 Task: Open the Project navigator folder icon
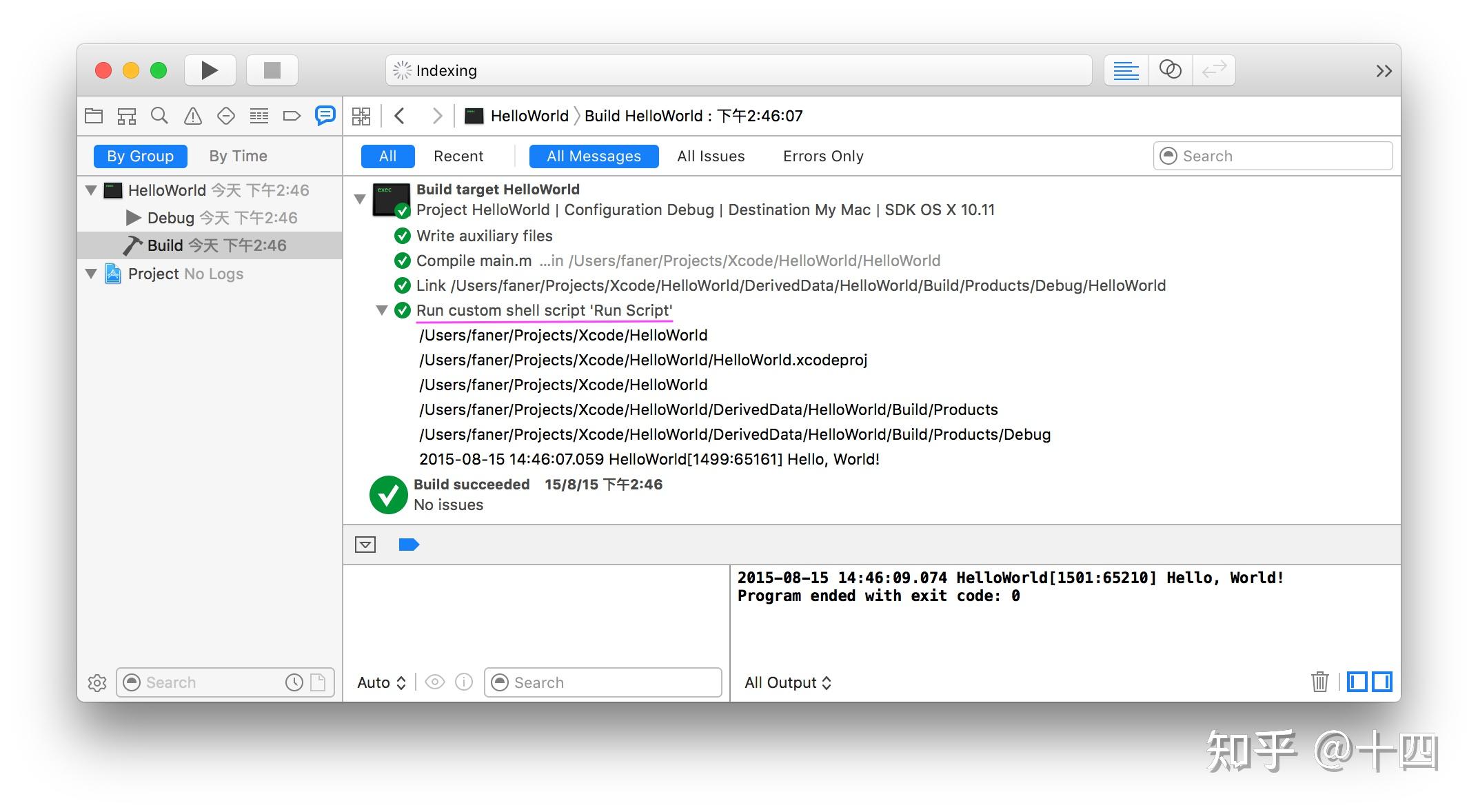point(94,115)
